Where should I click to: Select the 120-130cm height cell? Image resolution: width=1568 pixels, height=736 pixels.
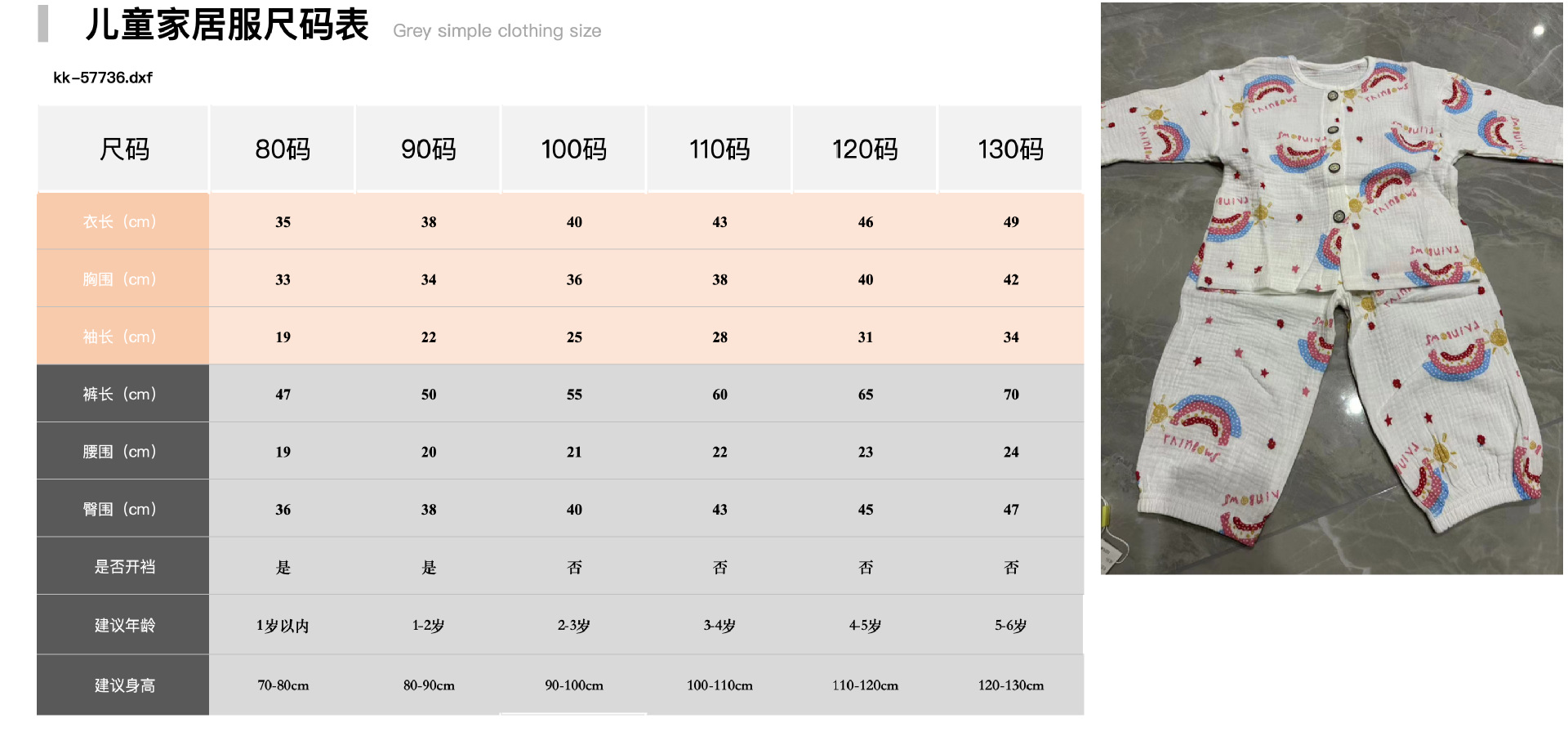pyautogui.click(x=1010, y=685)
